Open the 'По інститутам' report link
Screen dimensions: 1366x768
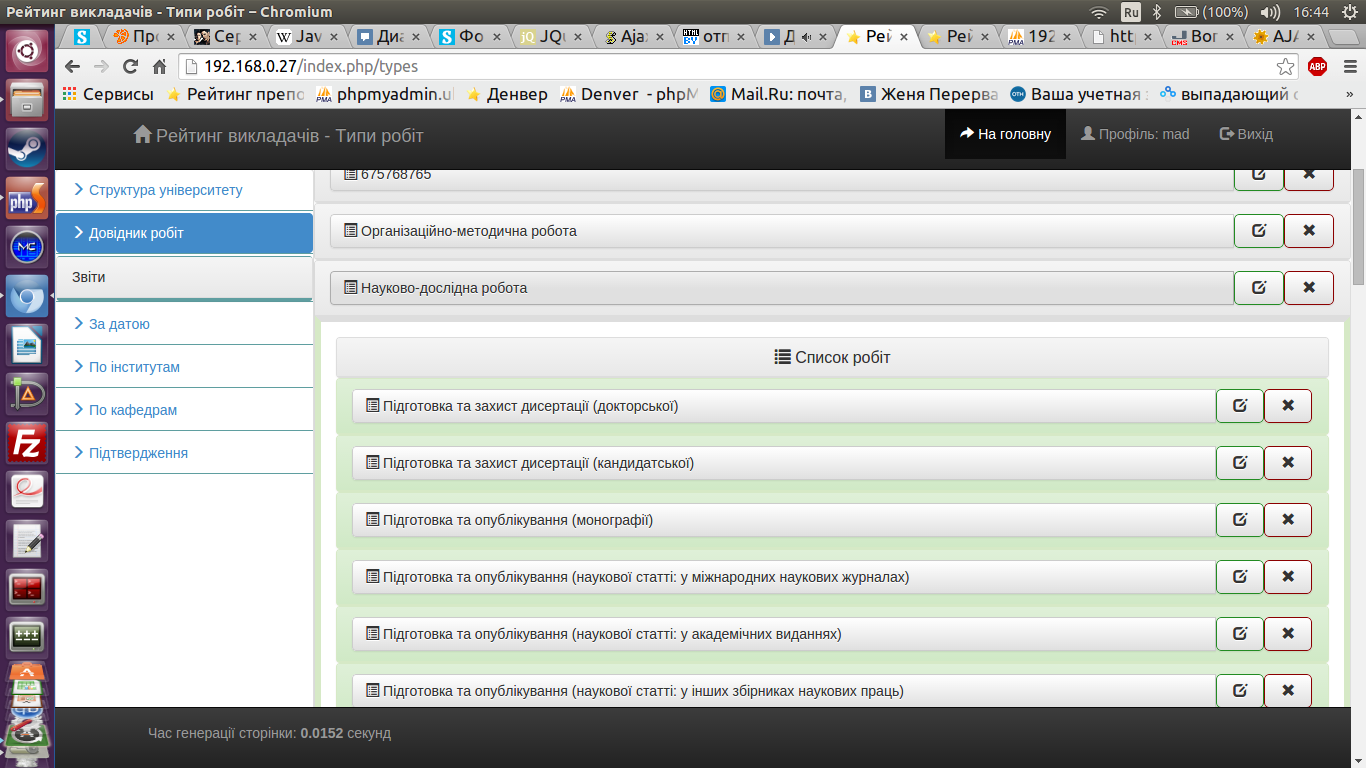184,367
